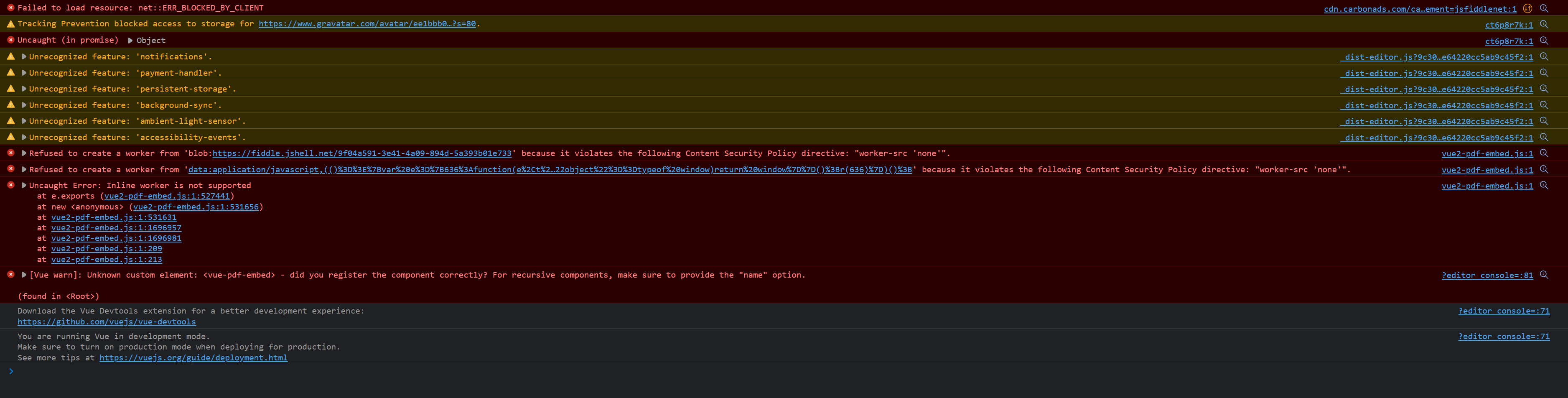This screenshot has width=1568, height=398.
Task: Open the github.com/vuejs/vue-devtools link
Action: click(107, 322)
